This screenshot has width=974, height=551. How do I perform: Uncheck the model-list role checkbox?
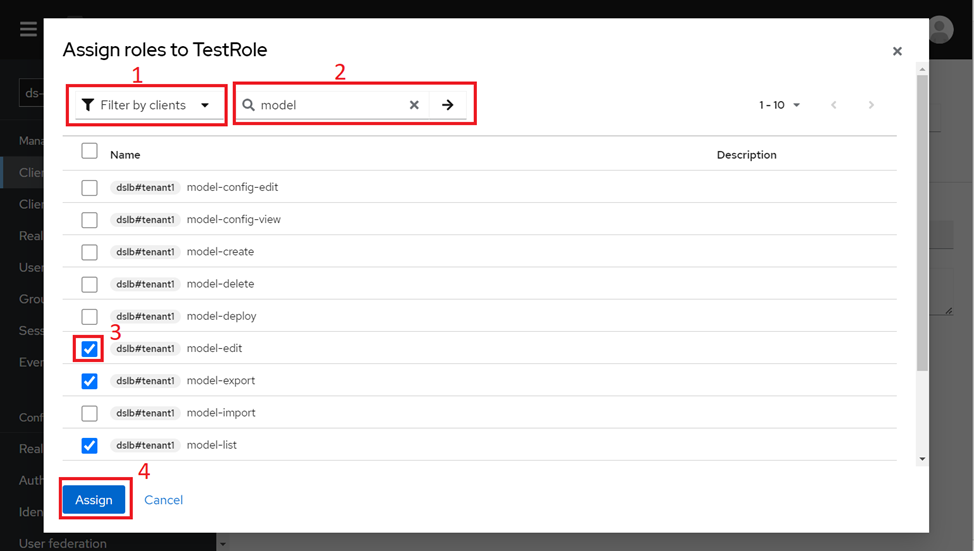click(90, 445)
